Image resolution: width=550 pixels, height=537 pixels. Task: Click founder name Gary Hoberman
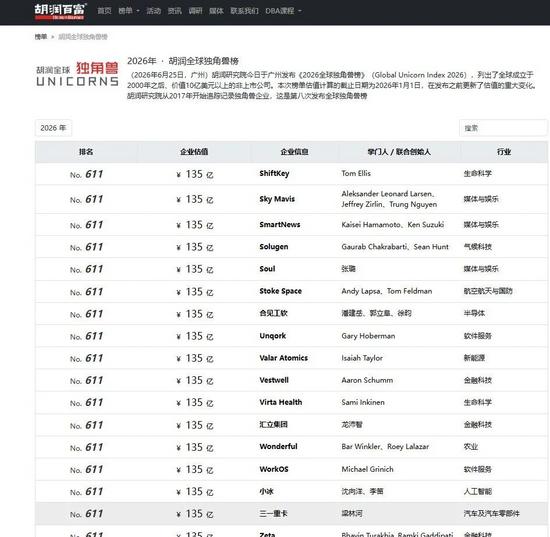click(x=368, y=336)
